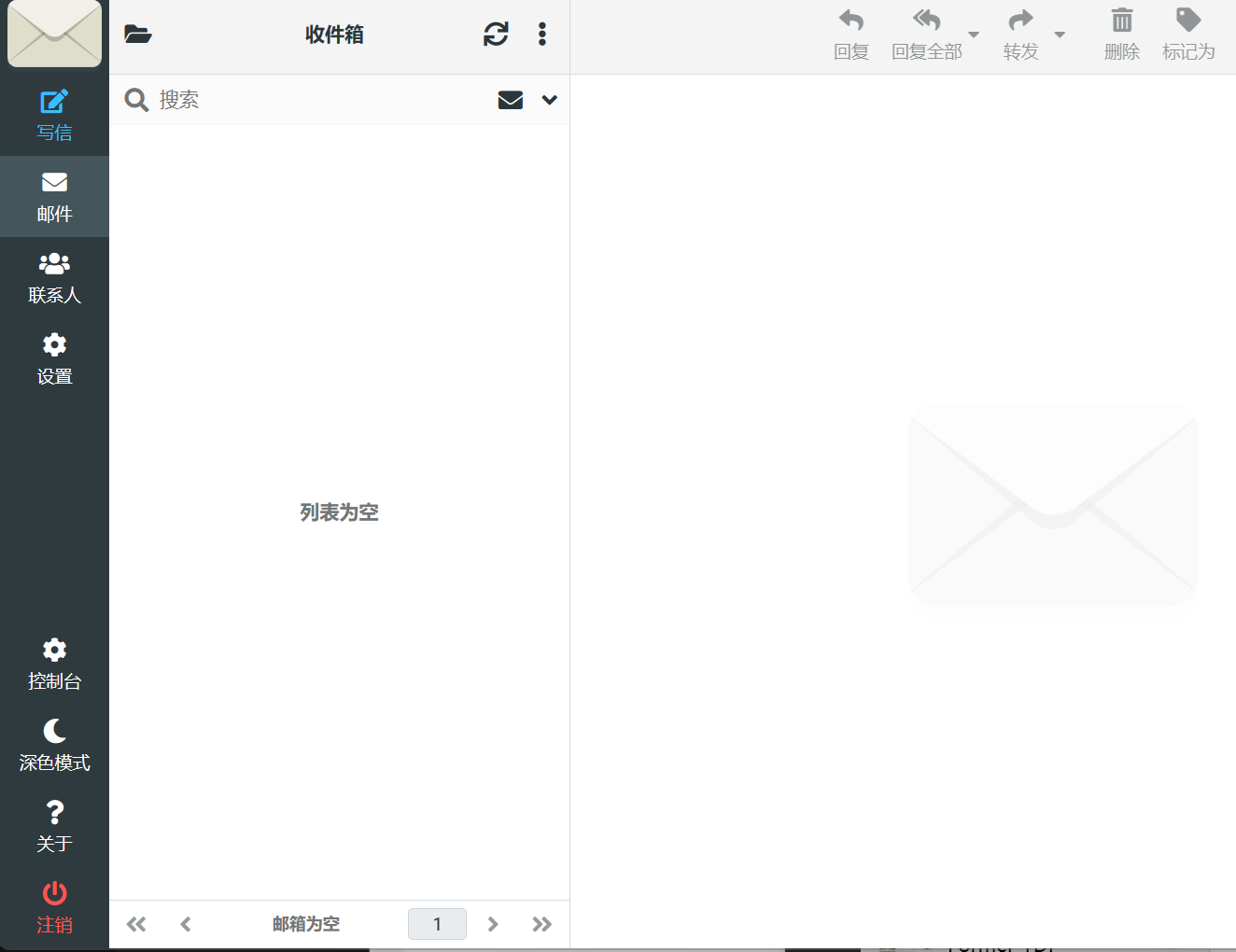Open the folder list icon

click(138, 35)
